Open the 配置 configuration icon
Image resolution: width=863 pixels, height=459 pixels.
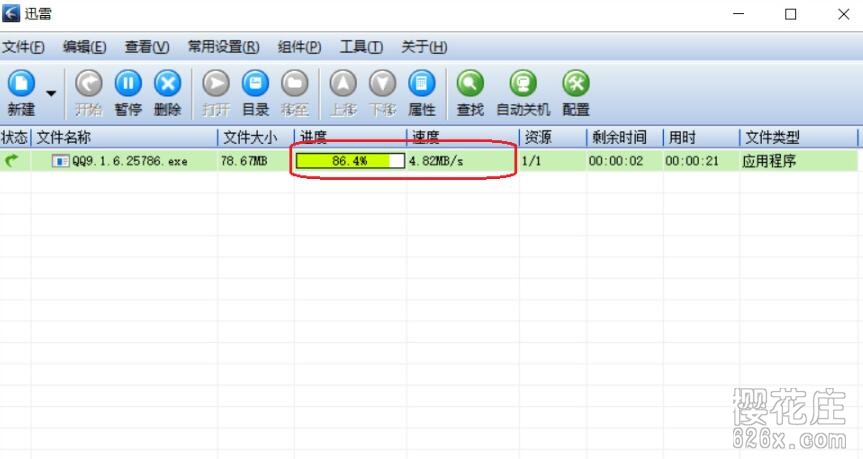[x=576, y=84]
